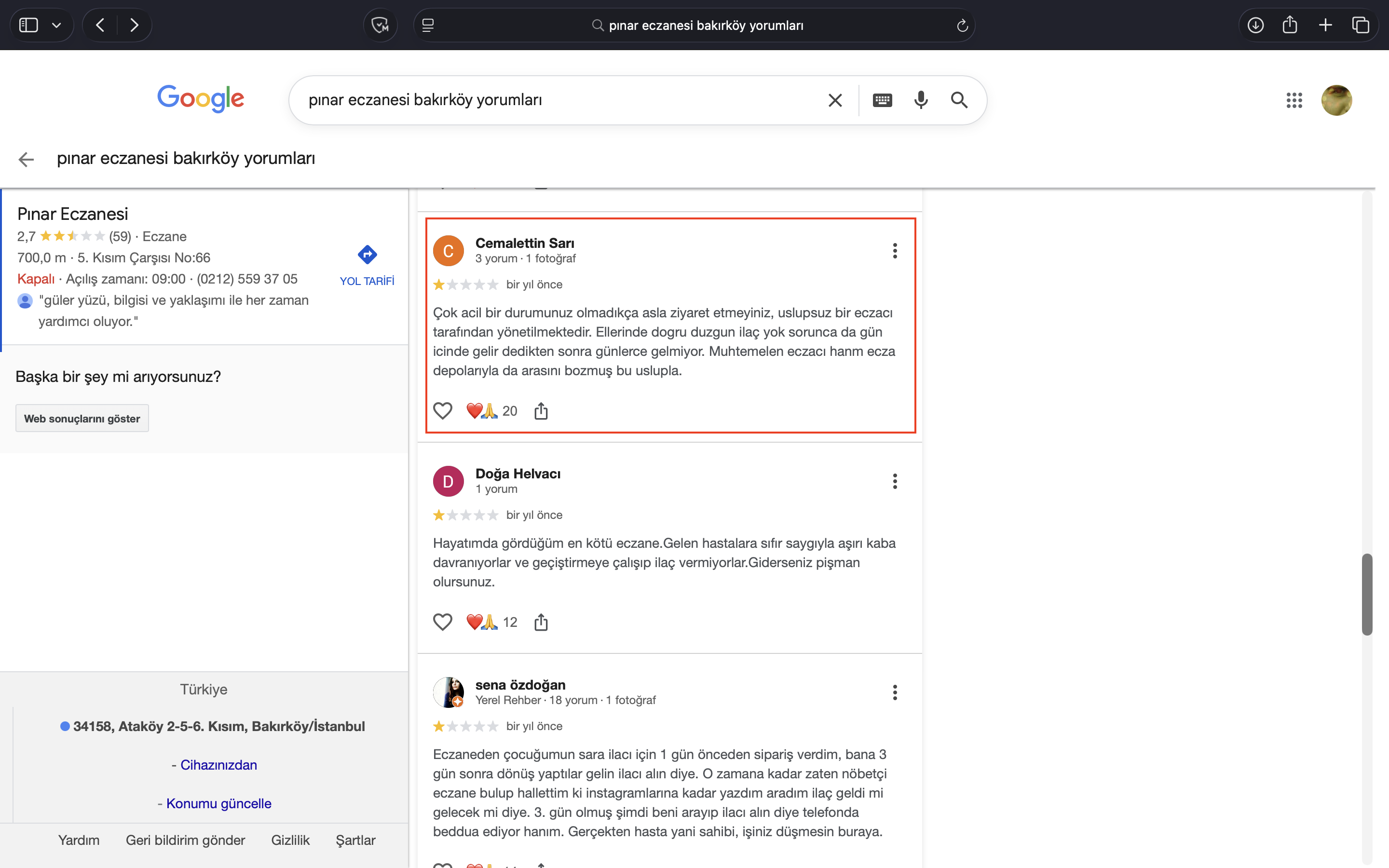Open the Gizlilik footer link
Screen dimensions: 1389x868
pos(290,841)
